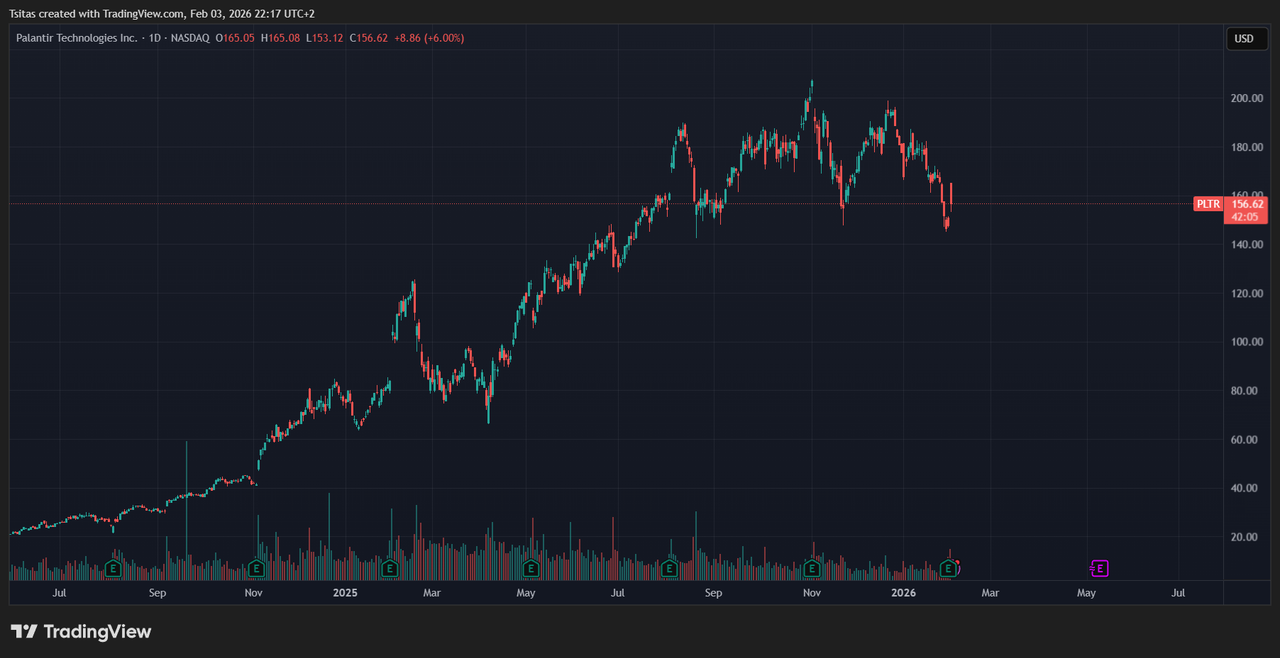Click the May 2025 earnings marker
The image size is (1280, 658).
tap(531, 569)
